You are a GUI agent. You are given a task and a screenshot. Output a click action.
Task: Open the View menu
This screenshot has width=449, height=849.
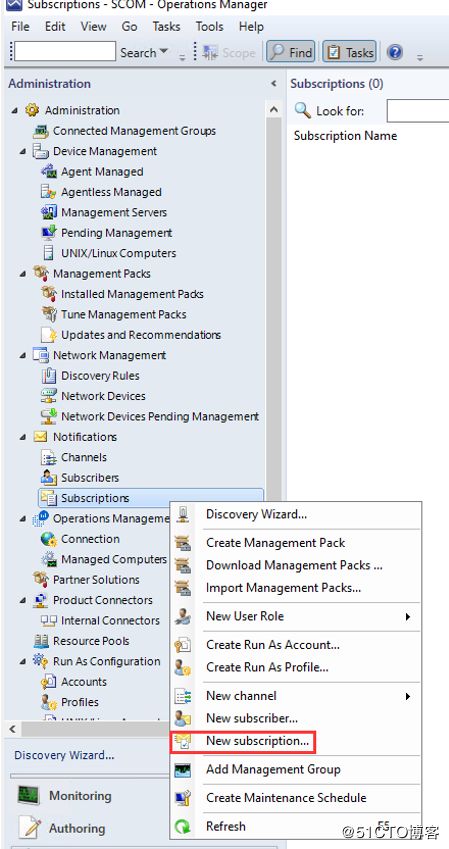click(93, 27)
